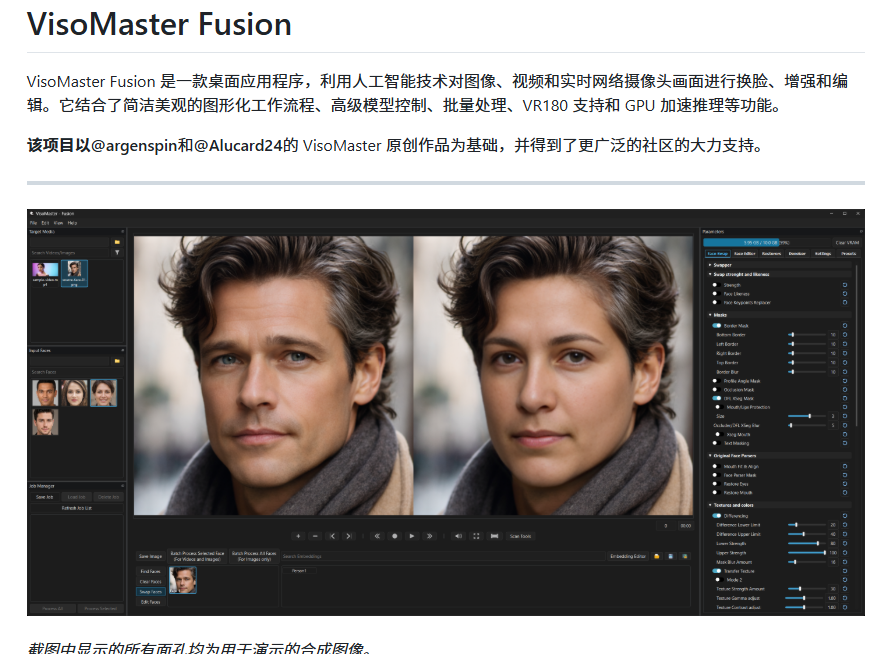Click the Save Image button
Viewport: 884px width, 654px height.
(151, 556)
